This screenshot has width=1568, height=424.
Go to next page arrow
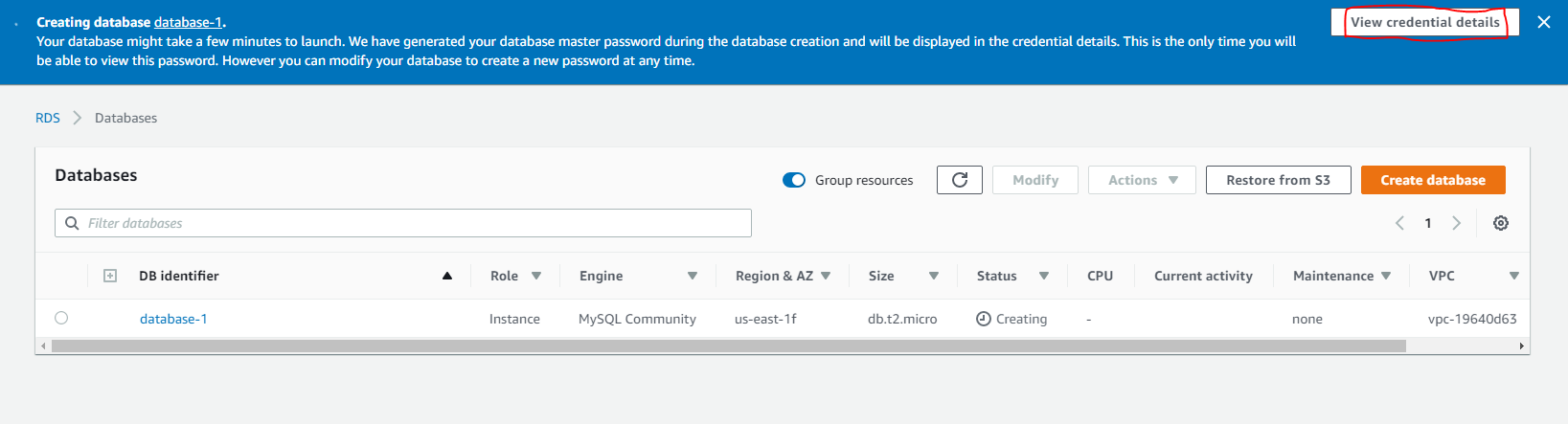tap(1456, 223)
